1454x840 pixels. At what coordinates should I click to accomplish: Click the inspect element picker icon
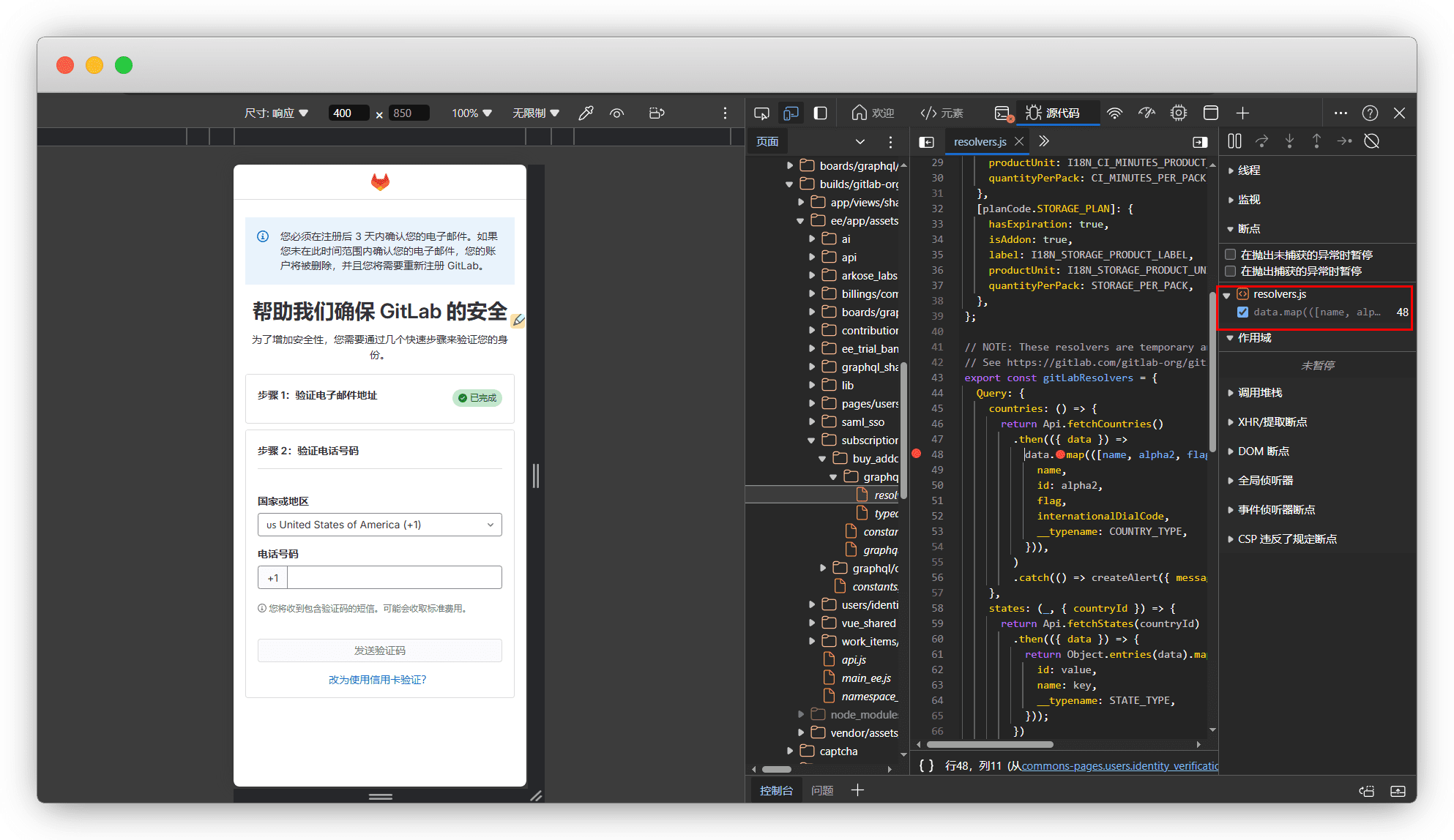click(761, 113)
